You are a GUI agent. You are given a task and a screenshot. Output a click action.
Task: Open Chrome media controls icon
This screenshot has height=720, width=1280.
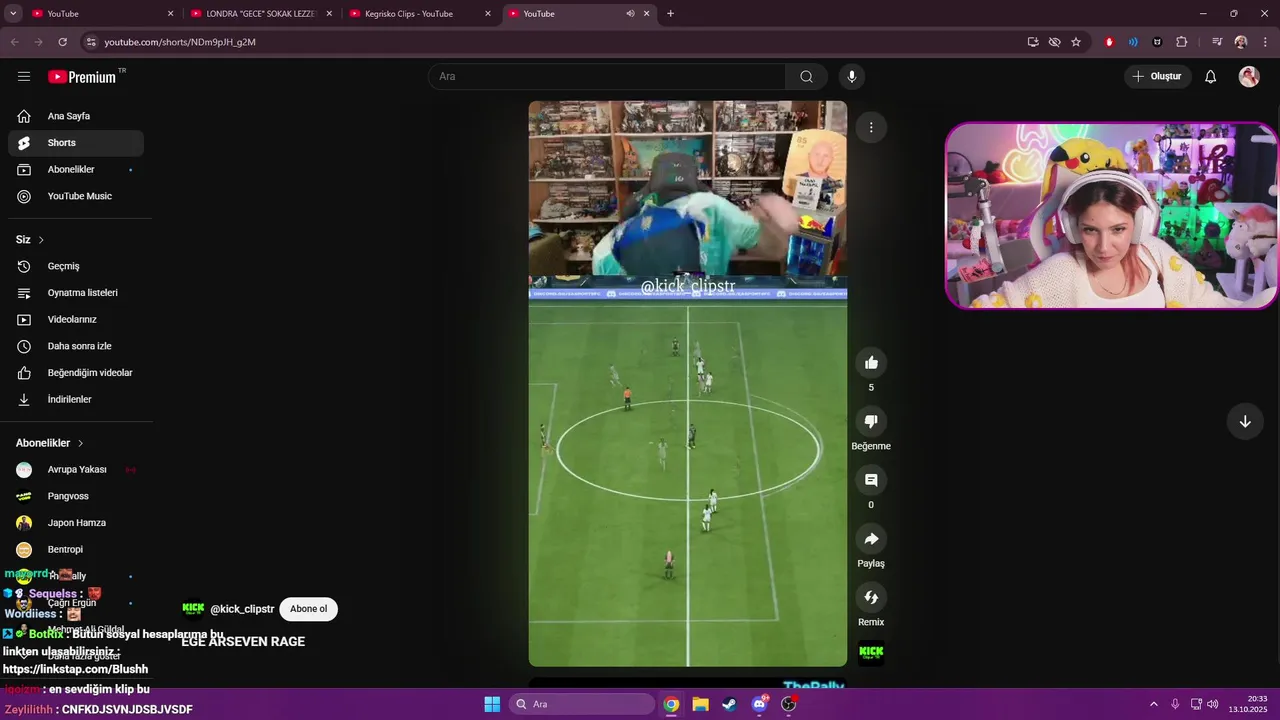point(1217,42)
